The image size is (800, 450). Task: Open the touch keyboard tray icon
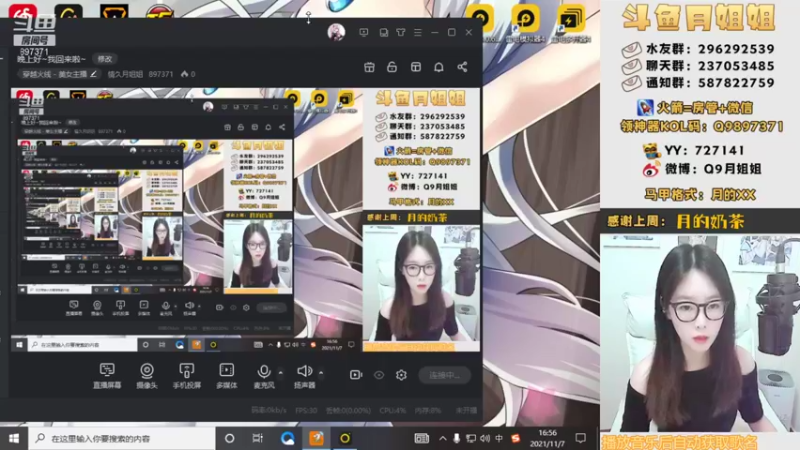pos(421,438)
